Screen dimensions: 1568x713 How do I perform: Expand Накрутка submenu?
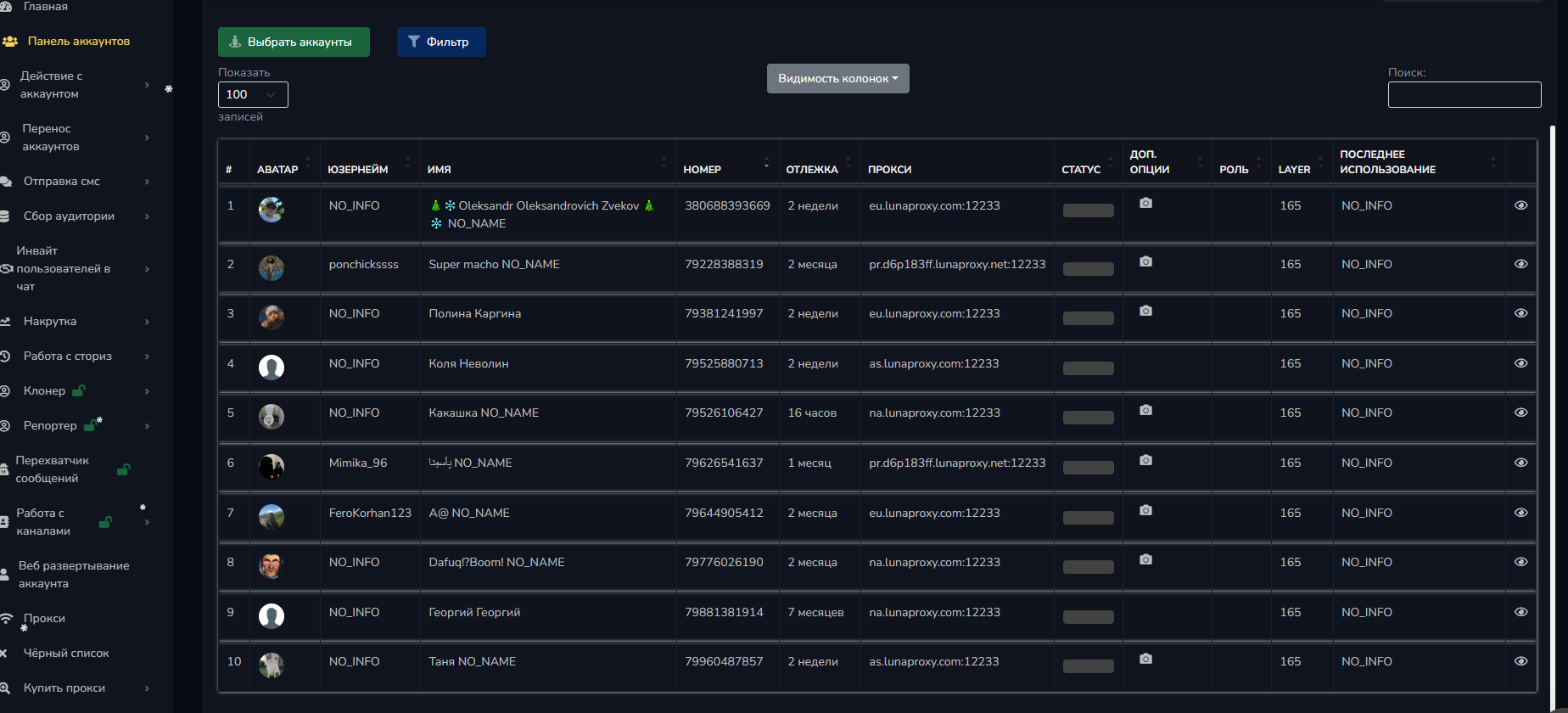(x=147, y=321)
